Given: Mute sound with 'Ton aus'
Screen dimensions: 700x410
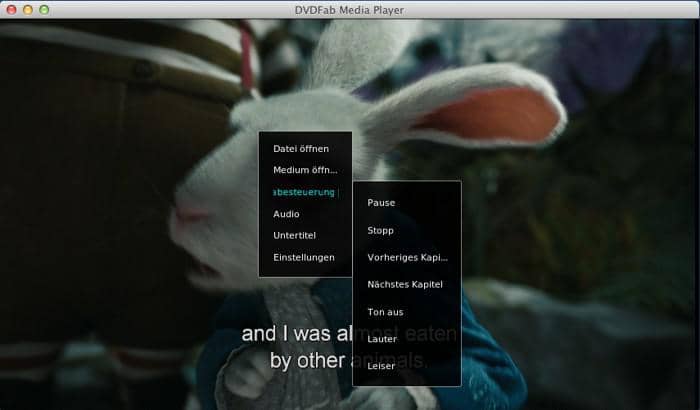Looking at the screenshot, I should pyautogui.click(x=385, y=312).
